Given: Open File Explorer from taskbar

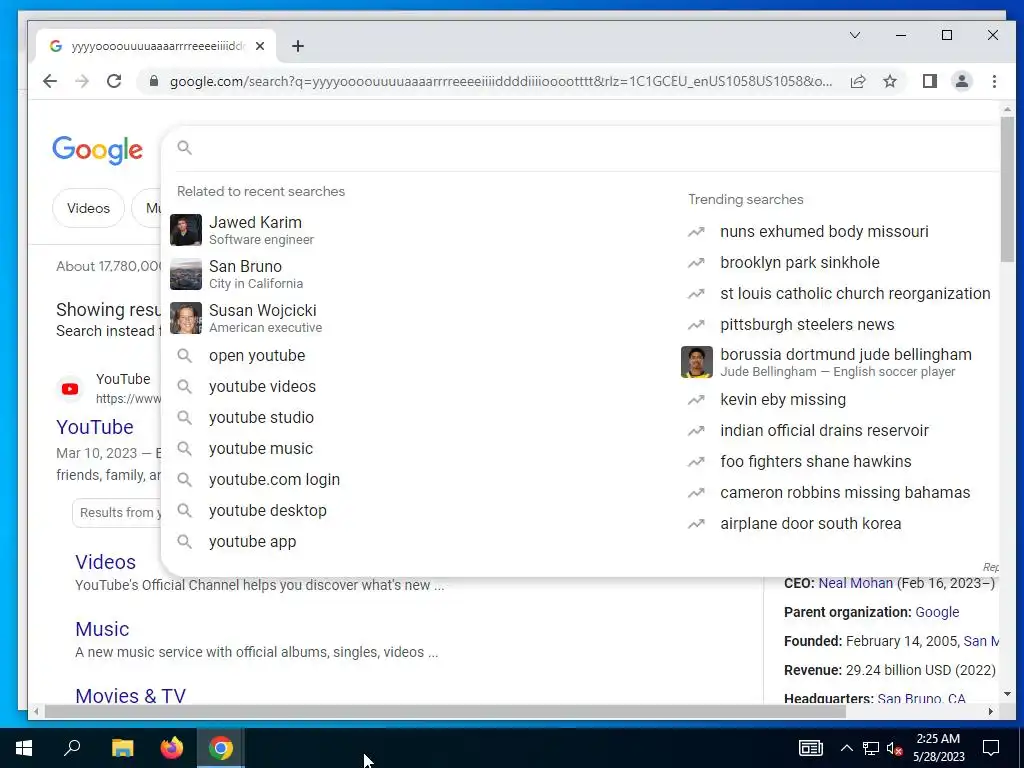Looking at the screenshot, I should (122, 748).
